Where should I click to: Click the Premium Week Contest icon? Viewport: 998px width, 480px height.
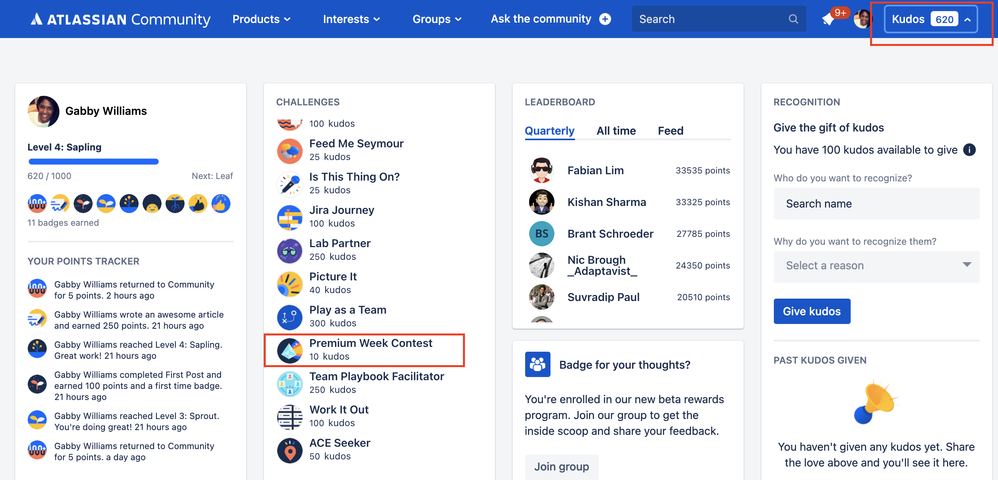[x=290, y=350]
